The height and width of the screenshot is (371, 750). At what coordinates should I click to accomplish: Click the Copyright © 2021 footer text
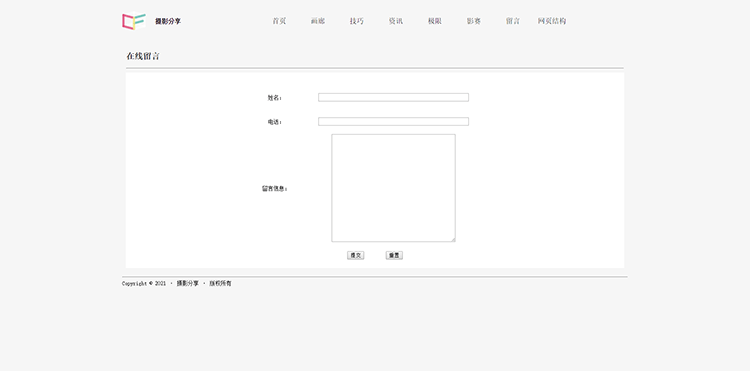tap(144, 284)
